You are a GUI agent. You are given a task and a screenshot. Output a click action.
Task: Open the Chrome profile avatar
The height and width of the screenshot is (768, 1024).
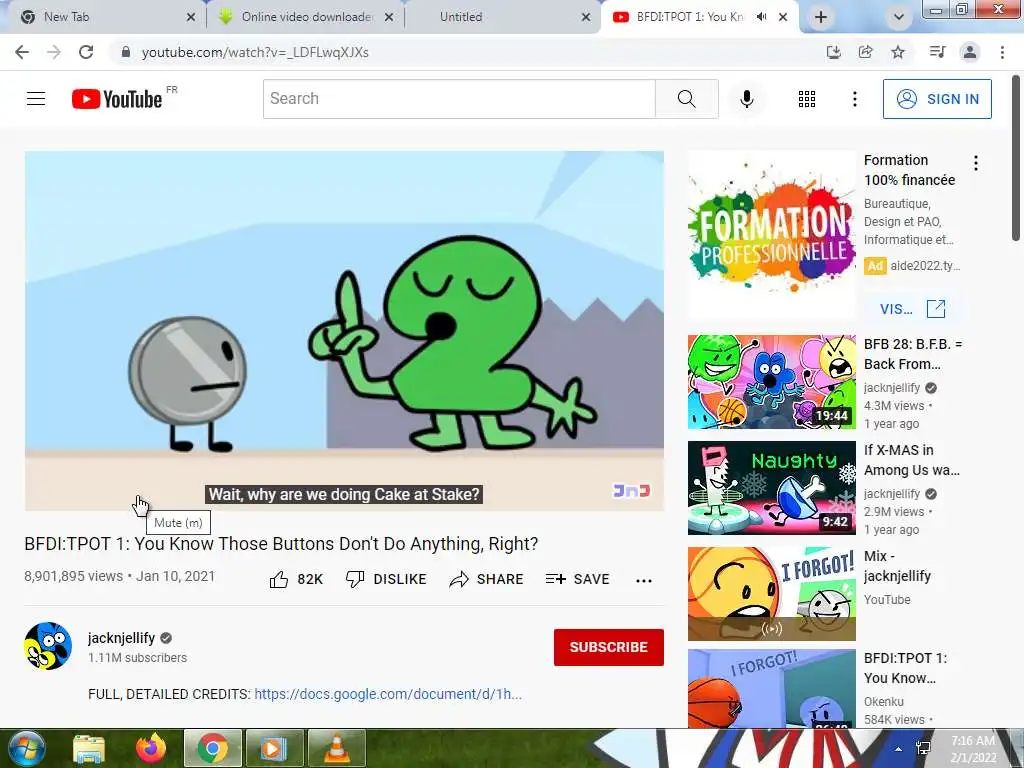(970, 52)
